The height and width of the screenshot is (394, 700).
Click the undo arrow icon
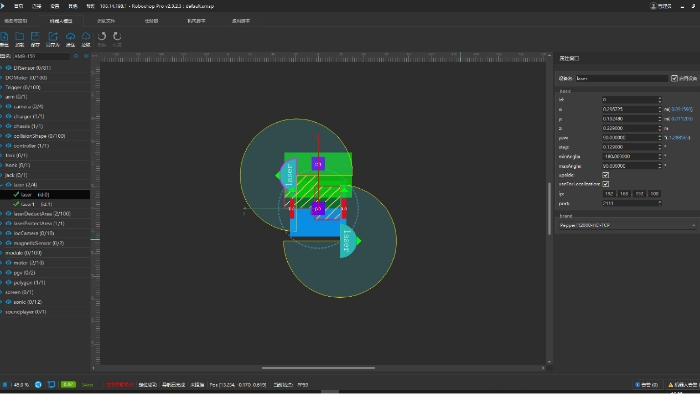[102, 36]
